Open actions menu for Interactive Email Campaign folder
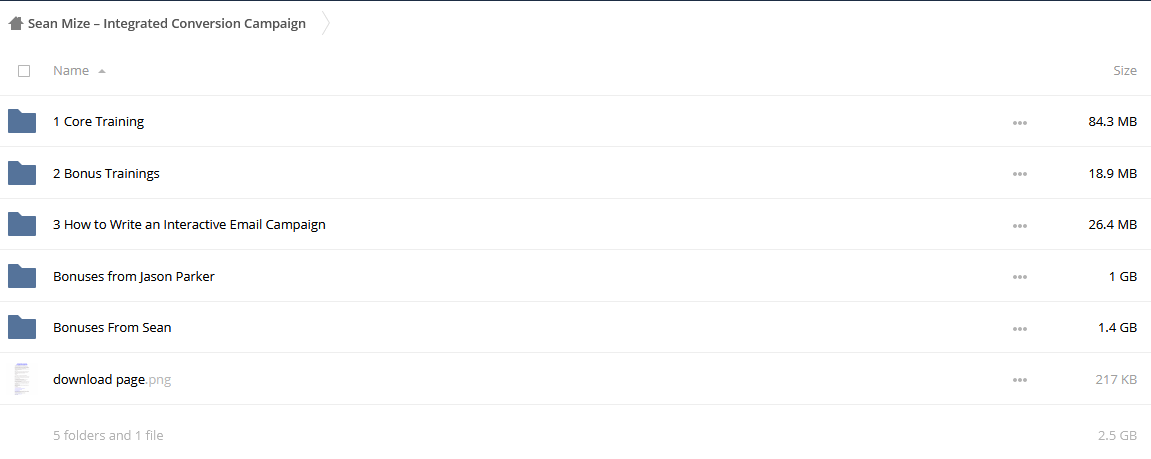Screen dimensions: 1151x459 tap(1020, 225)
